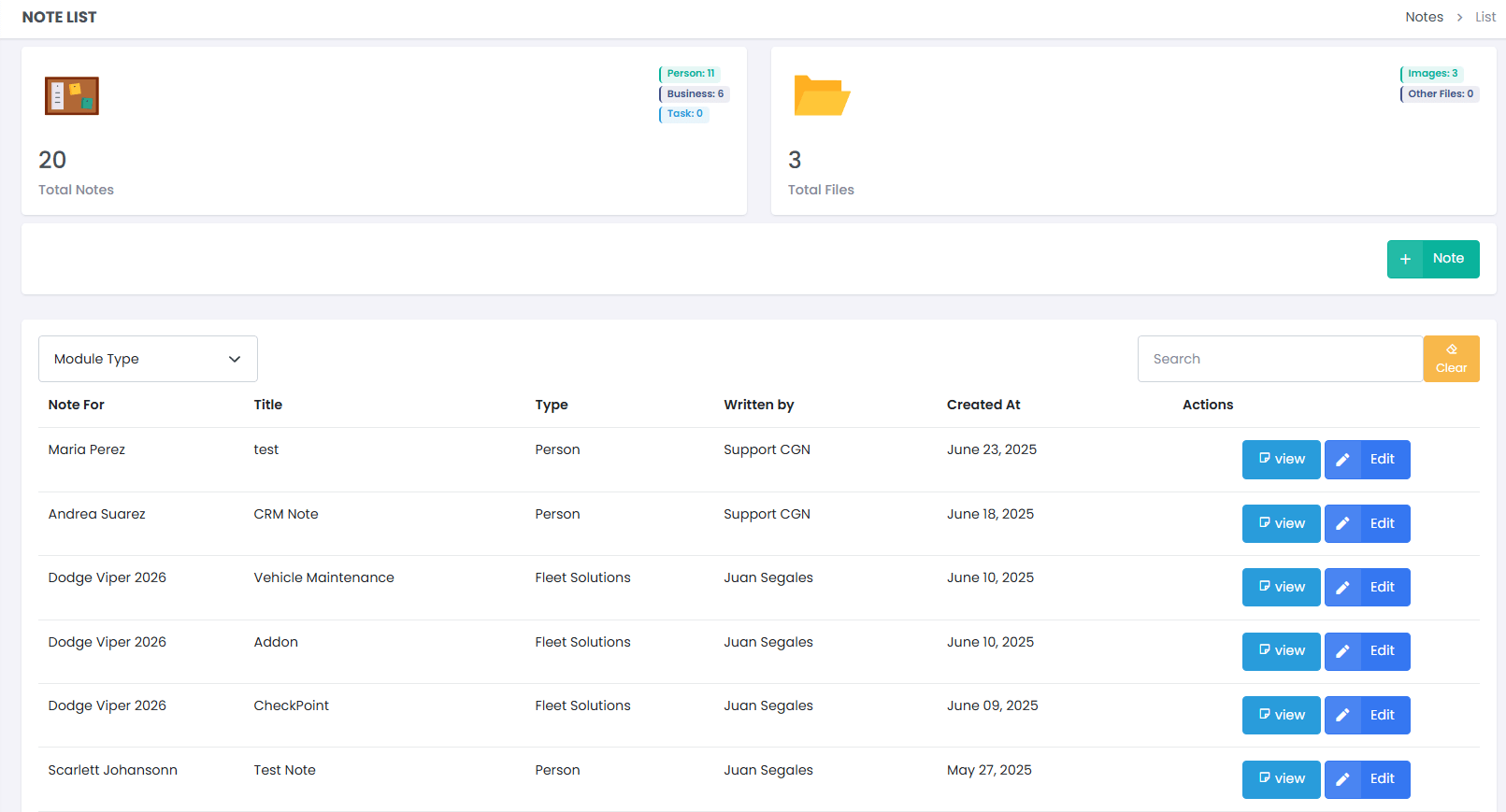Edit the CheckPoint note
Viewport: 1506px width, 812px height.
coord(1367,716)
